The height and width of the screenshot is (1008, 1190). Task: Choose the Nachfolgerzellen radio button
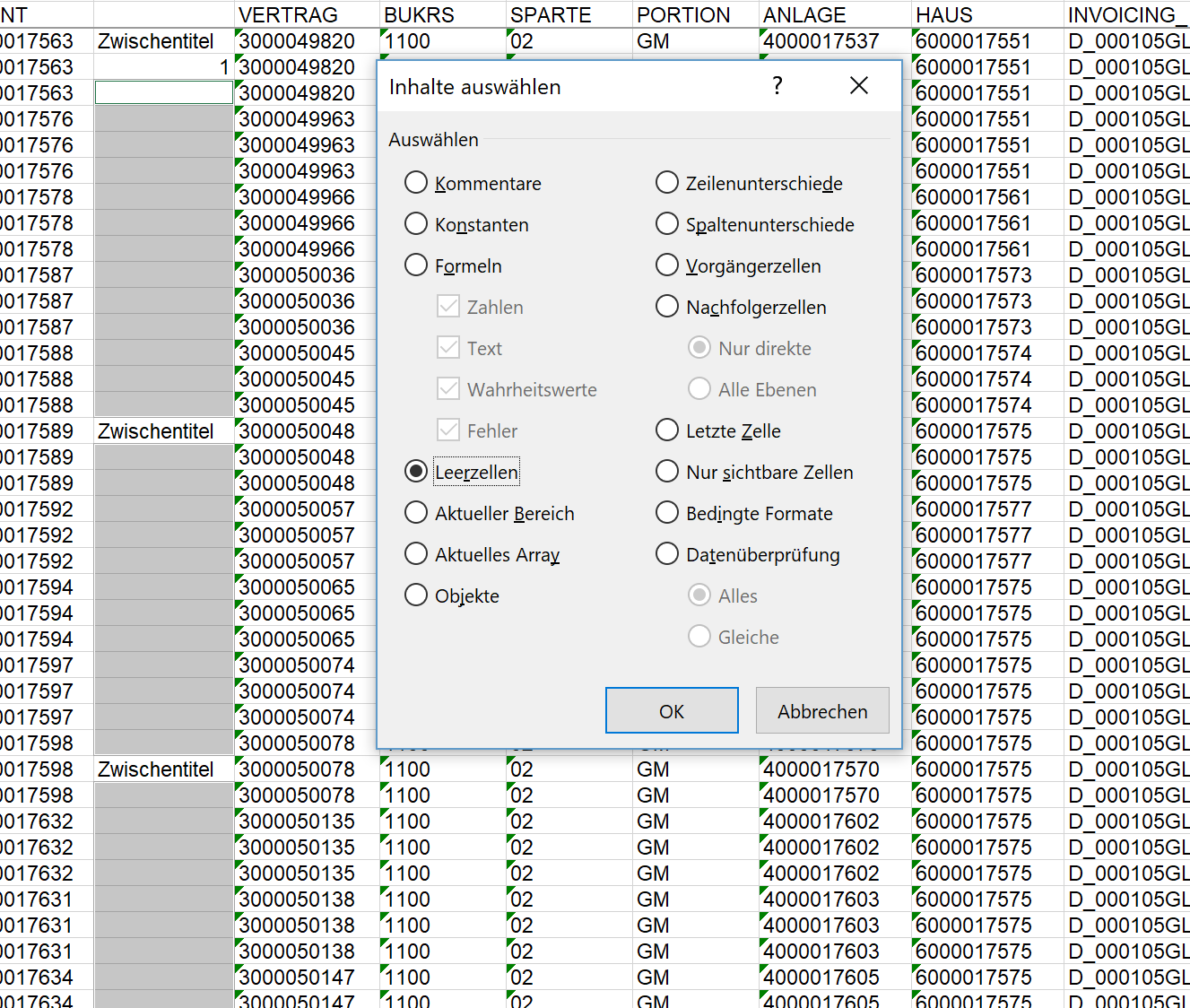667,307
